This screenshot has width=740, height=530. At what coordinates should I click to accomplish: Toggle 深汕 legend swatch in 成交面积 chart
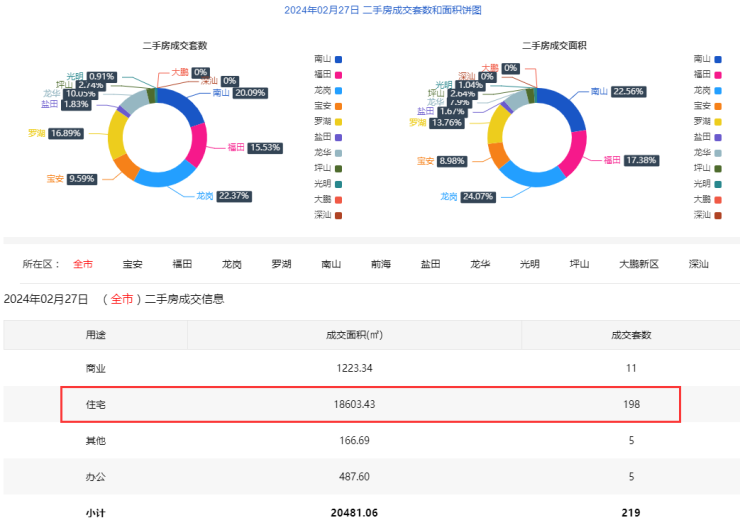click(x=718, y=215)
